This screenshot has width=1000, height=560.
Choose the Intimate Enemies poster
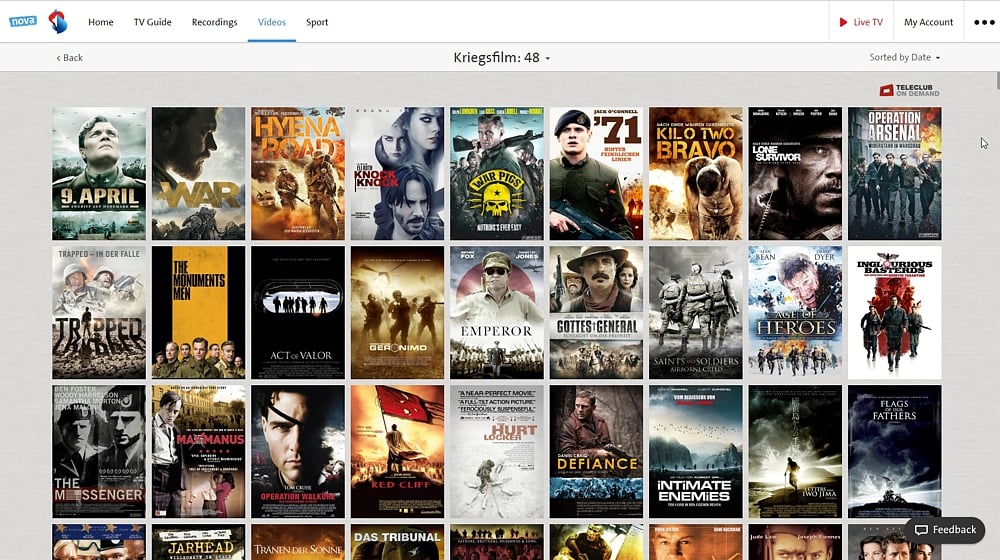pos(696,452)
